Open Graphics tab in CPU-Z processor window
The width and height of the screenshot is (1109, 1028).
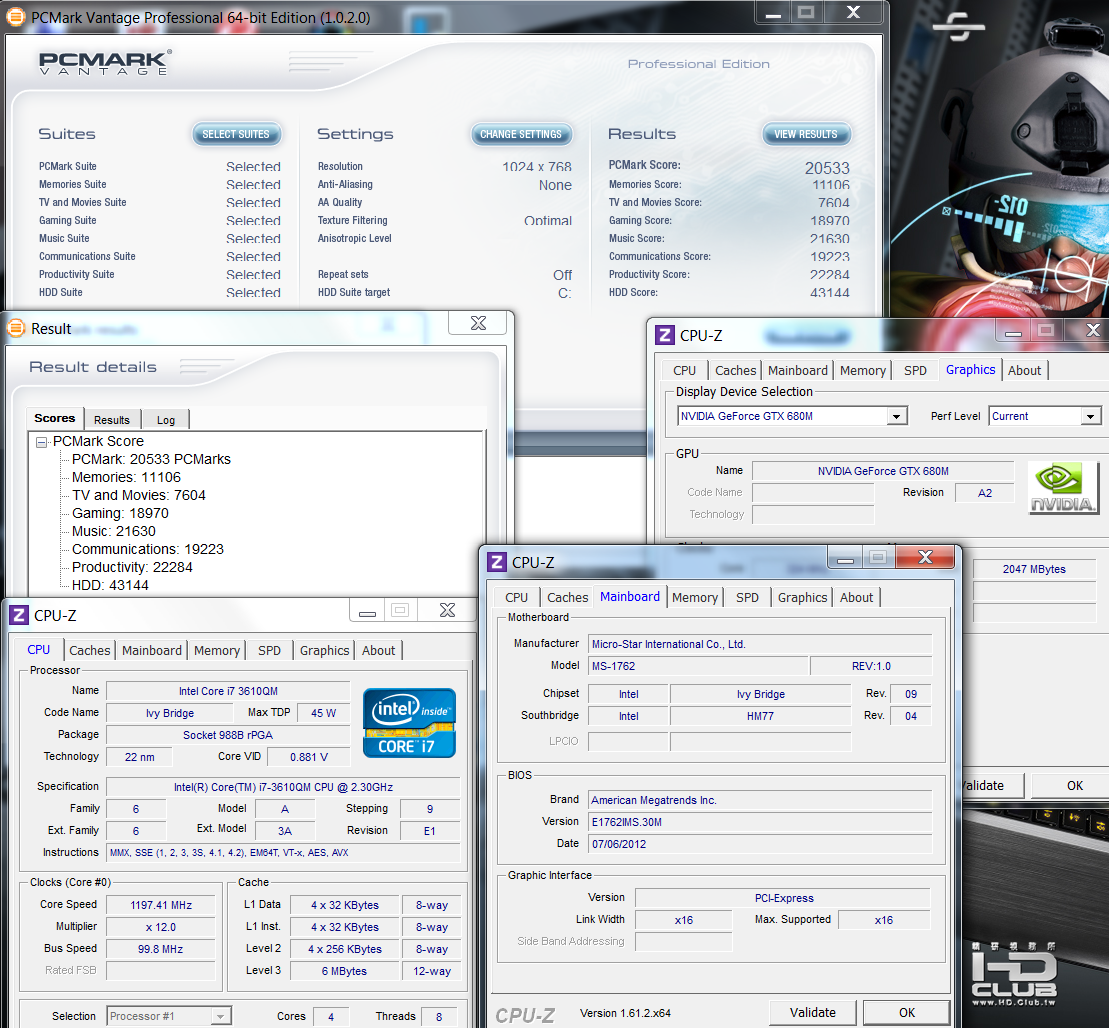pyautogui.click(x=324, y=650)
